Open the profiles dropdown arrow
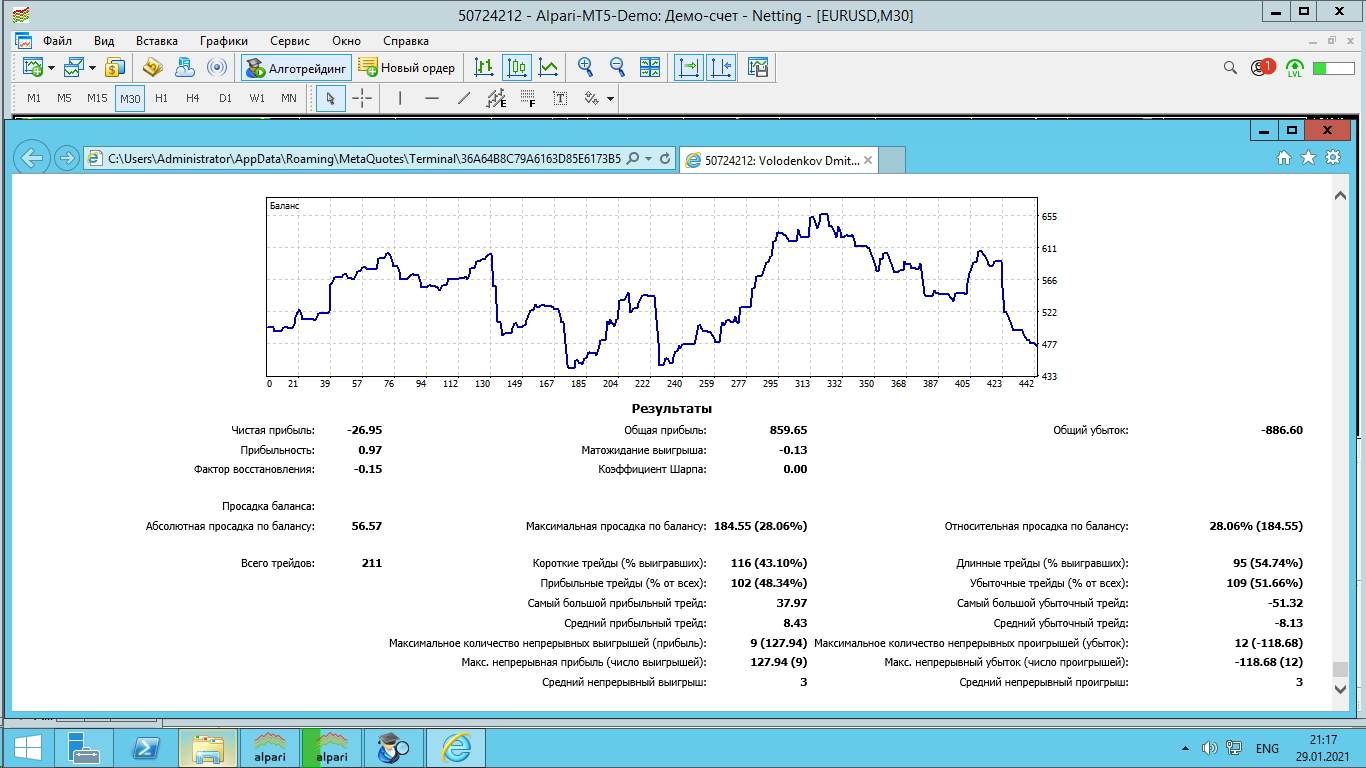This screenshot has height=768, width=1366. pyautogui.click(x=92, y=68)
